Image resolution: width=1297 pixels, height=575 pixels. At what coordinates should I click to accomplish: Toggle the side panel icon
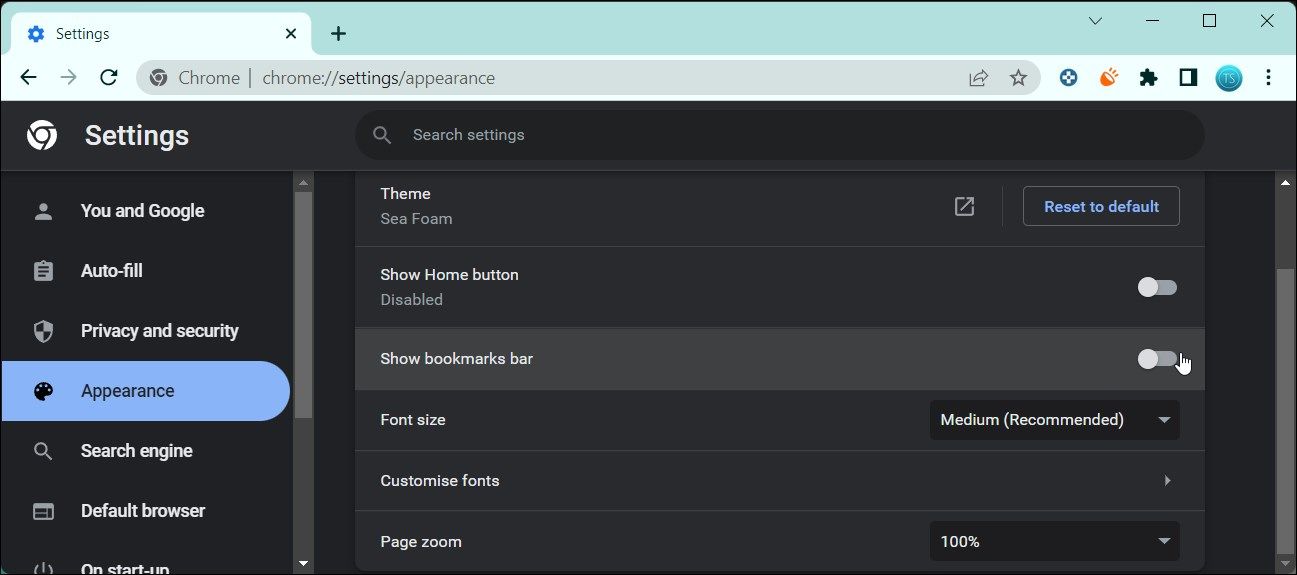(1188, 78)
